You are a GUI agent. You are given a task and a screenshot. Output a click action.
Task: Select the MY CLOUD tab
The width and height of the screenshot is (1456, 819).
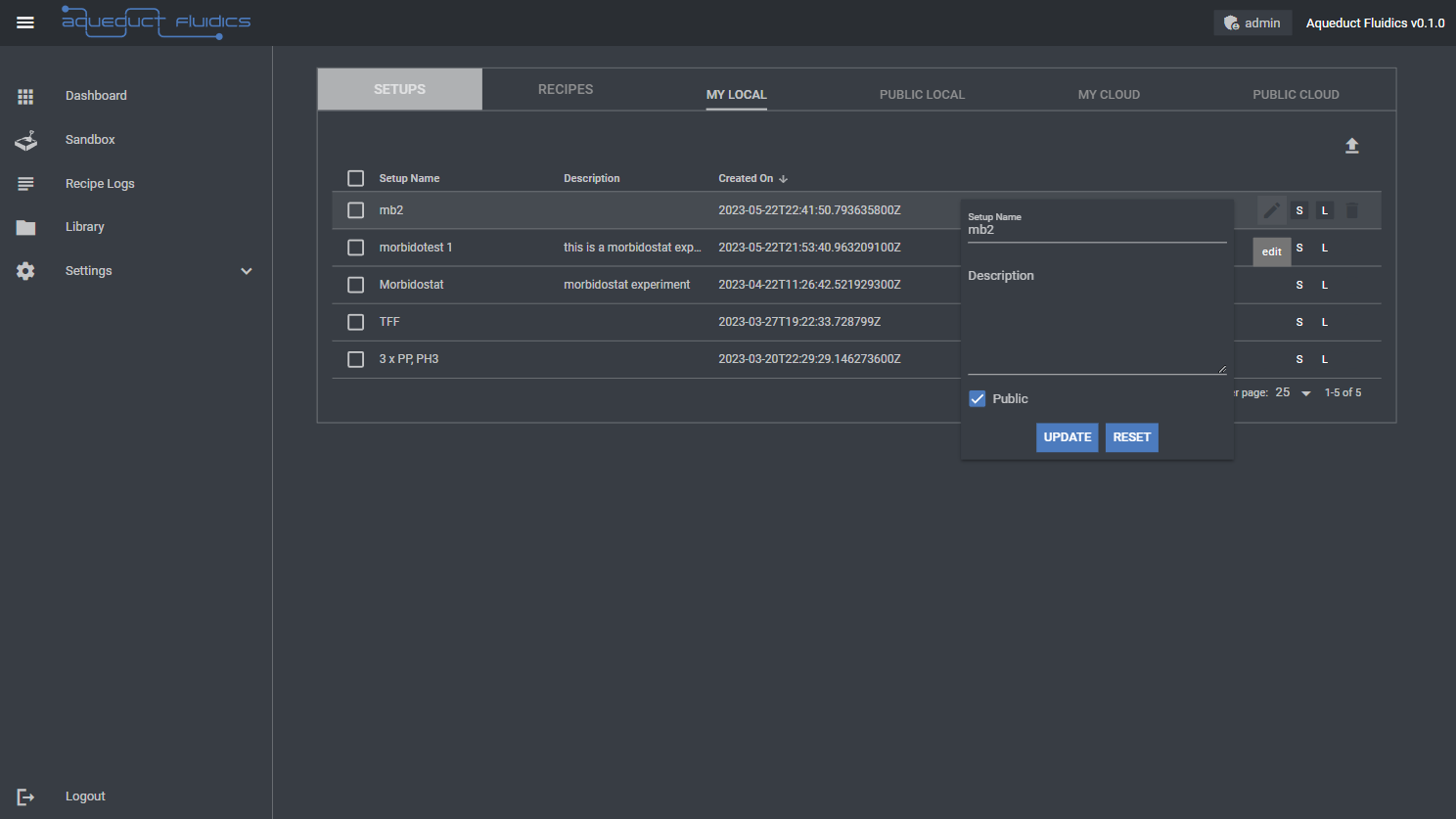tap(1109, 95)
